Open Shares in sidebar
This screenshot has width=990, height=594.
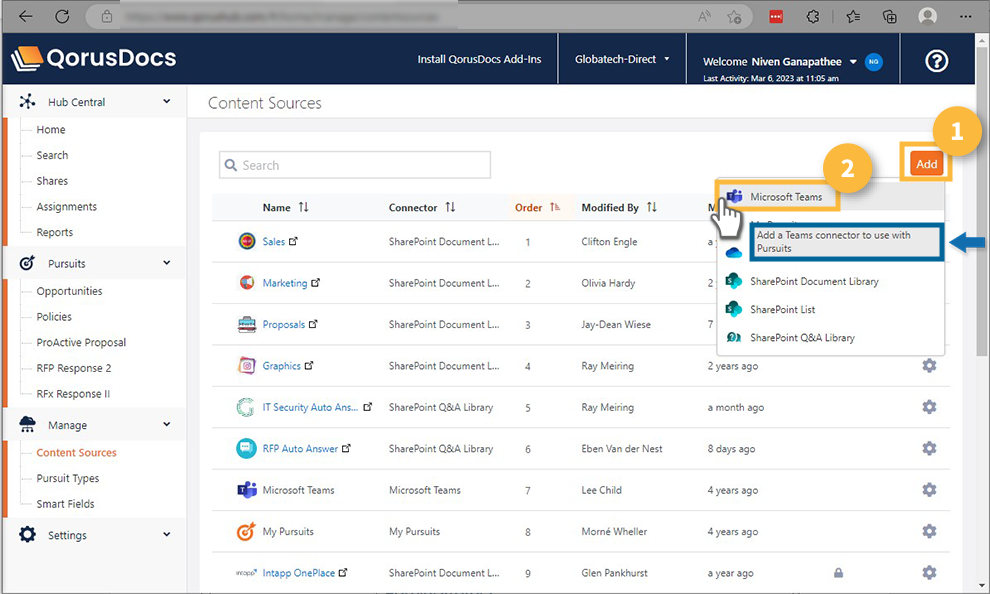point(52,181)
